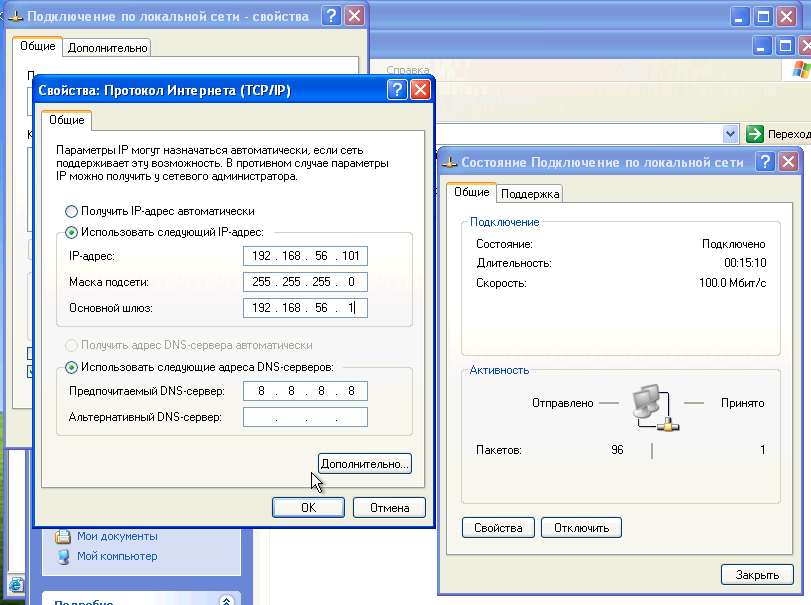The width and height of the screenshot is (811, 605).
Task: Open Мои документы link
Action: click(x=117, y=536)
